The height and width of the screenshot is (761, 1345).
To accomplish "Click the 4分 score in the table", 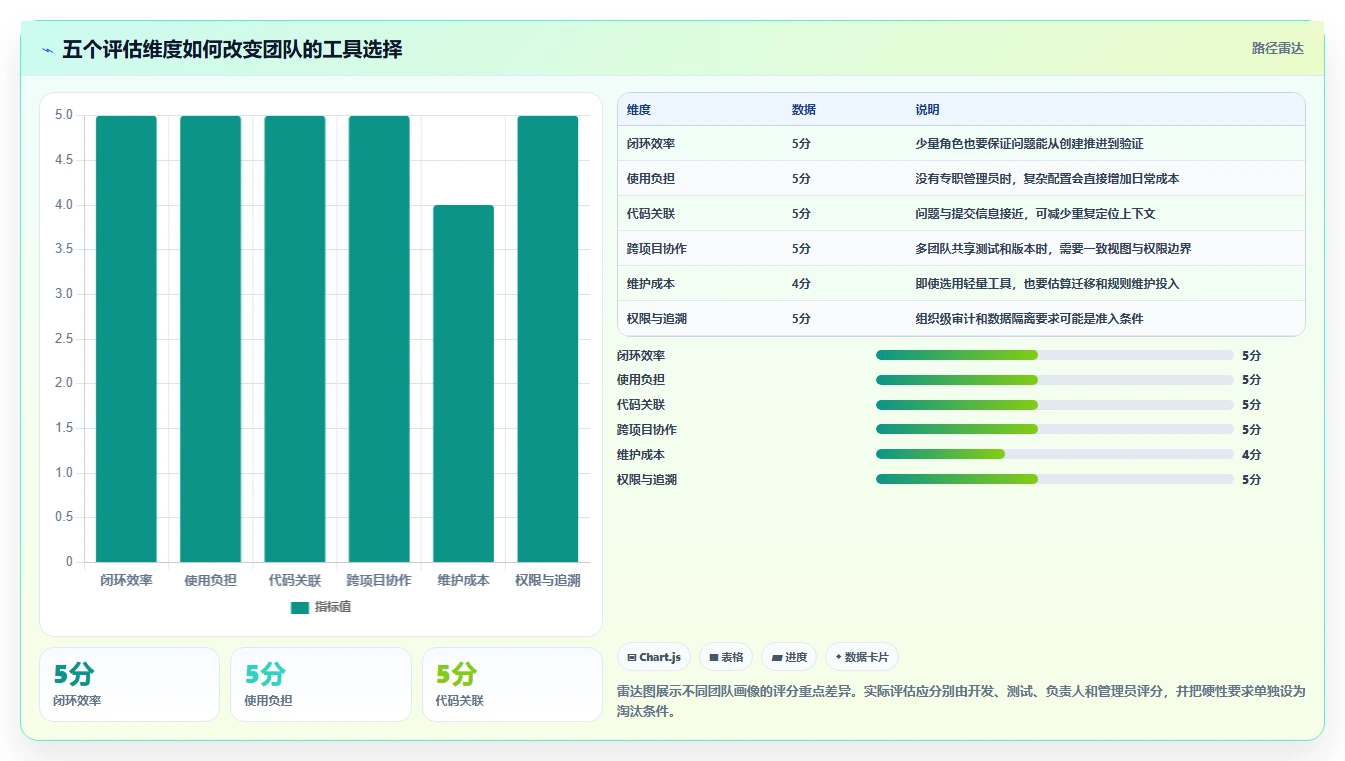I will click(801, 284).
